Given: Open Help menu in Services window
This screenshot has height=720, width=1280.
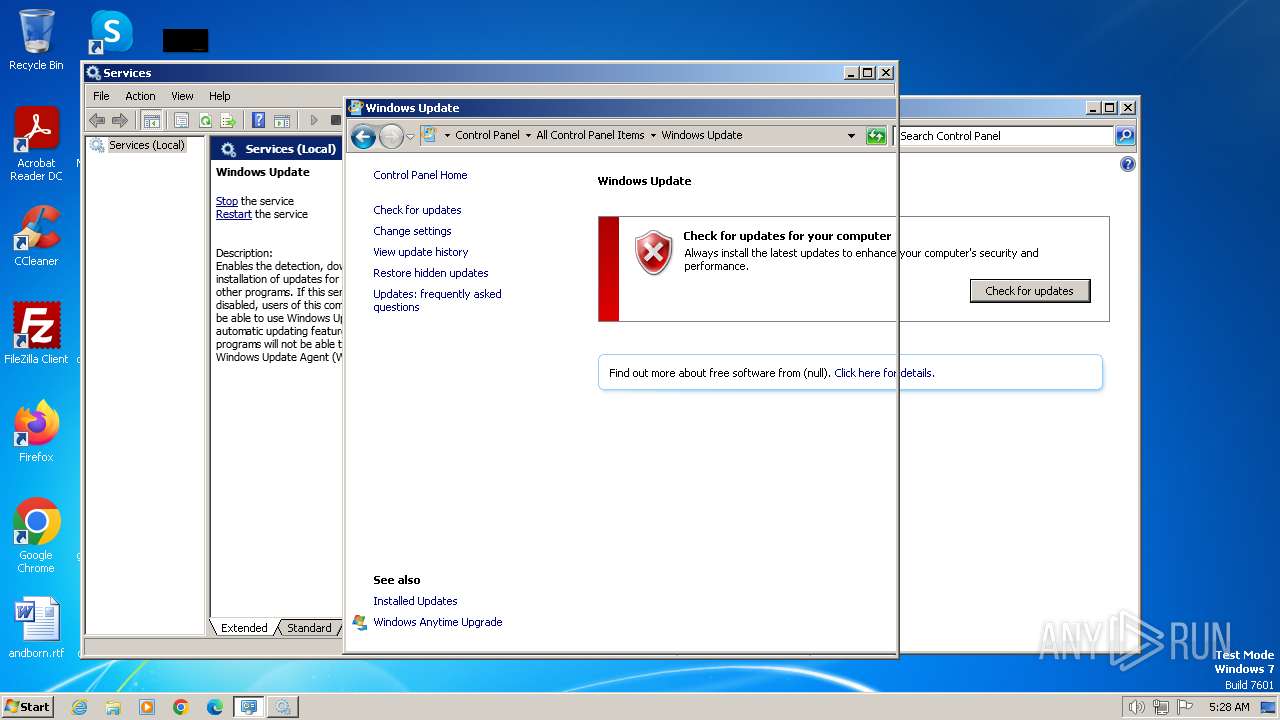Looking at the screenshot, I should 219,96.
